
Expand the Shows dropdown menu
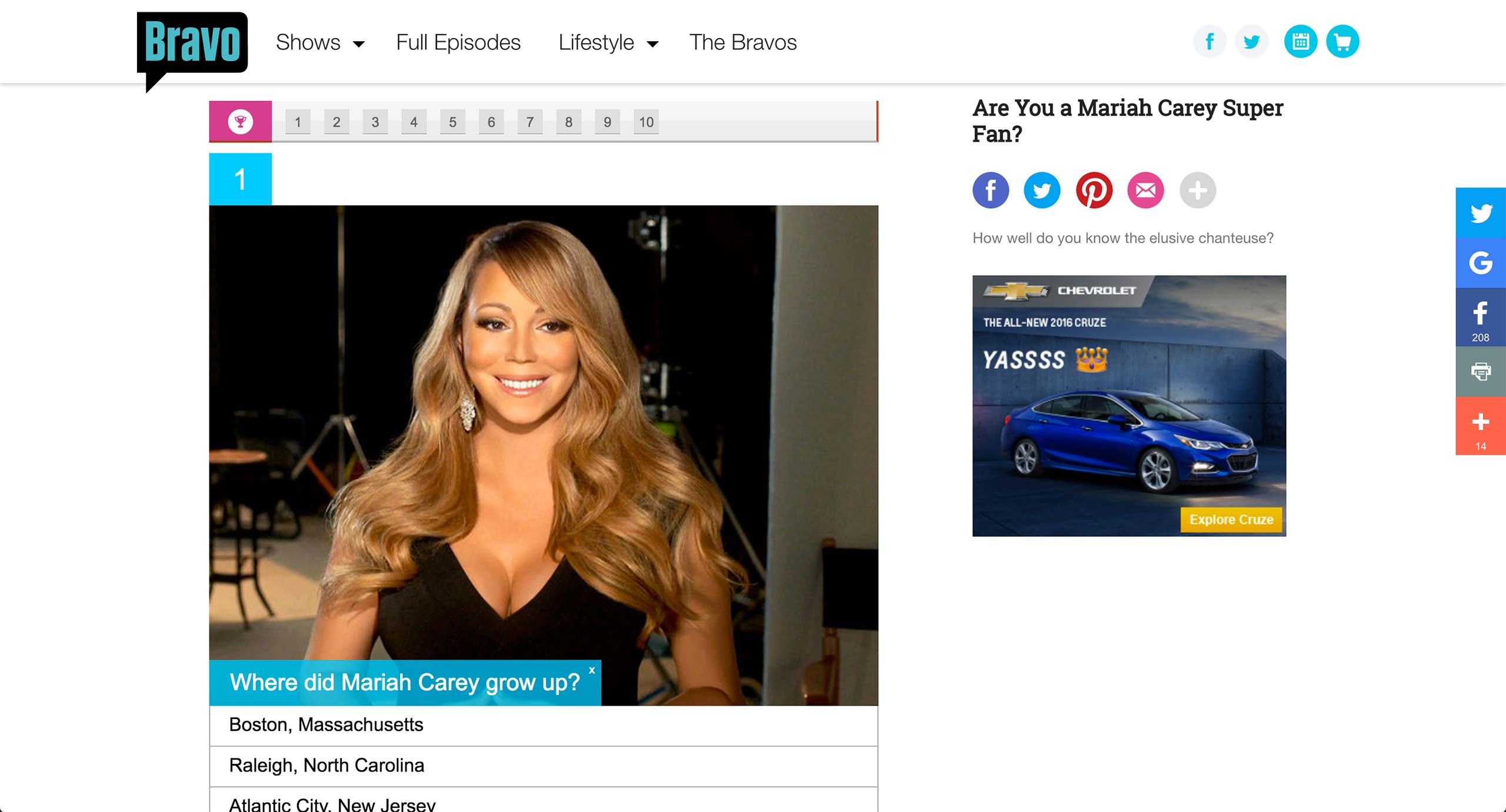click(x=320, y=43)
